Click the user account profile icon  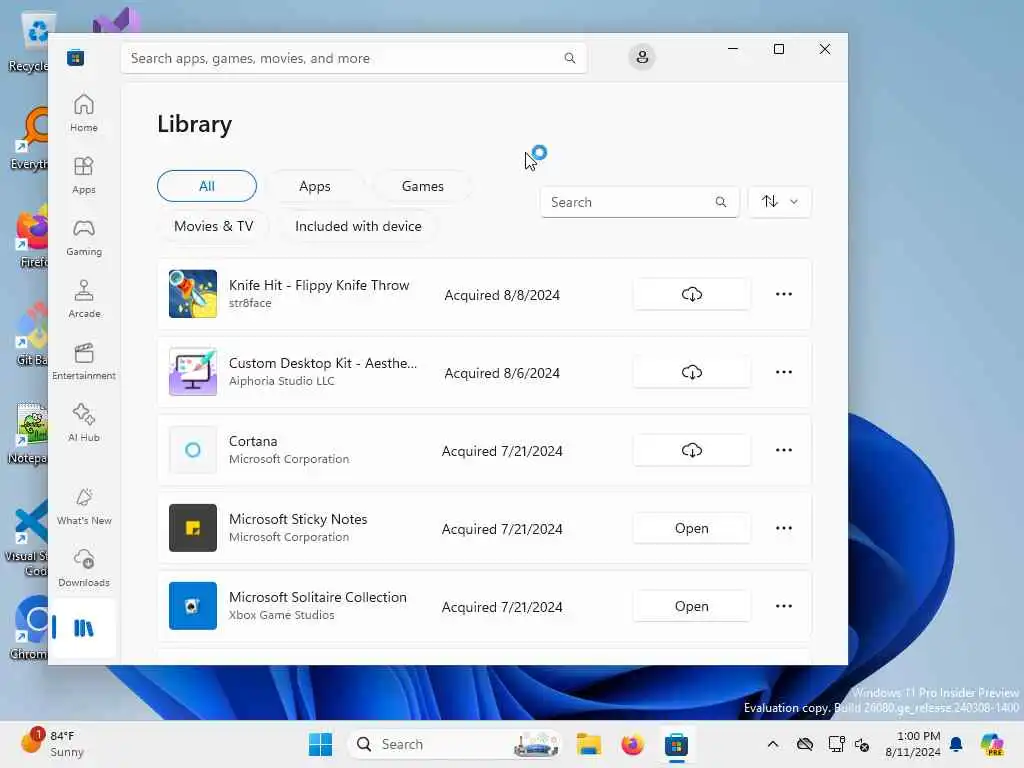click(642, 57)
